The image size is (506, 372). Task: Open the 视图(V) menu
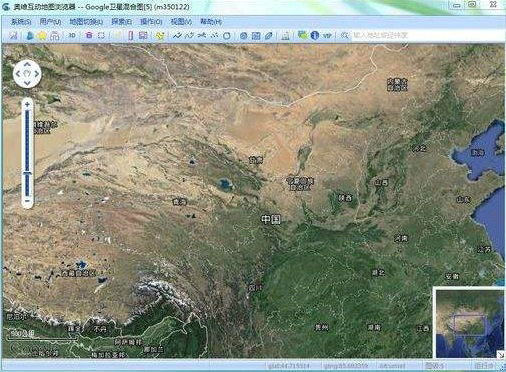pos(181,22)
